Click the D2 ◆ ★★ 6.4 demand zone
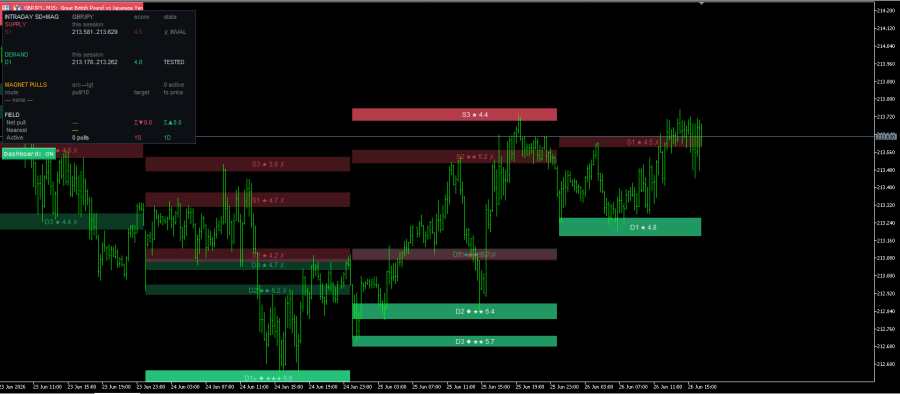Image resolution: width=900 pixels, height=394 pixels. [x=455, y=311]
